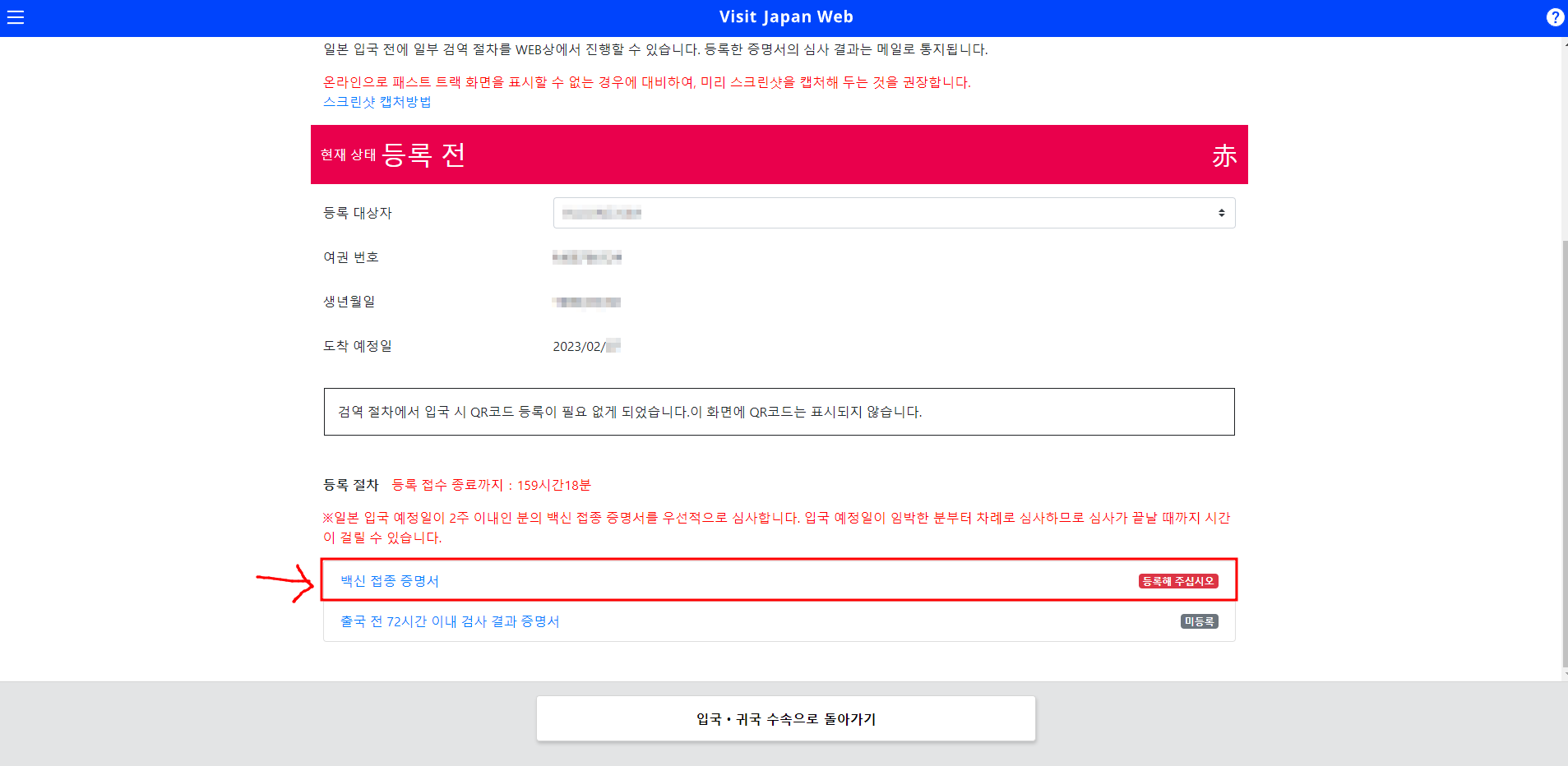Click the 입국・귀국 수속으로 돌아가기 button

786,719
